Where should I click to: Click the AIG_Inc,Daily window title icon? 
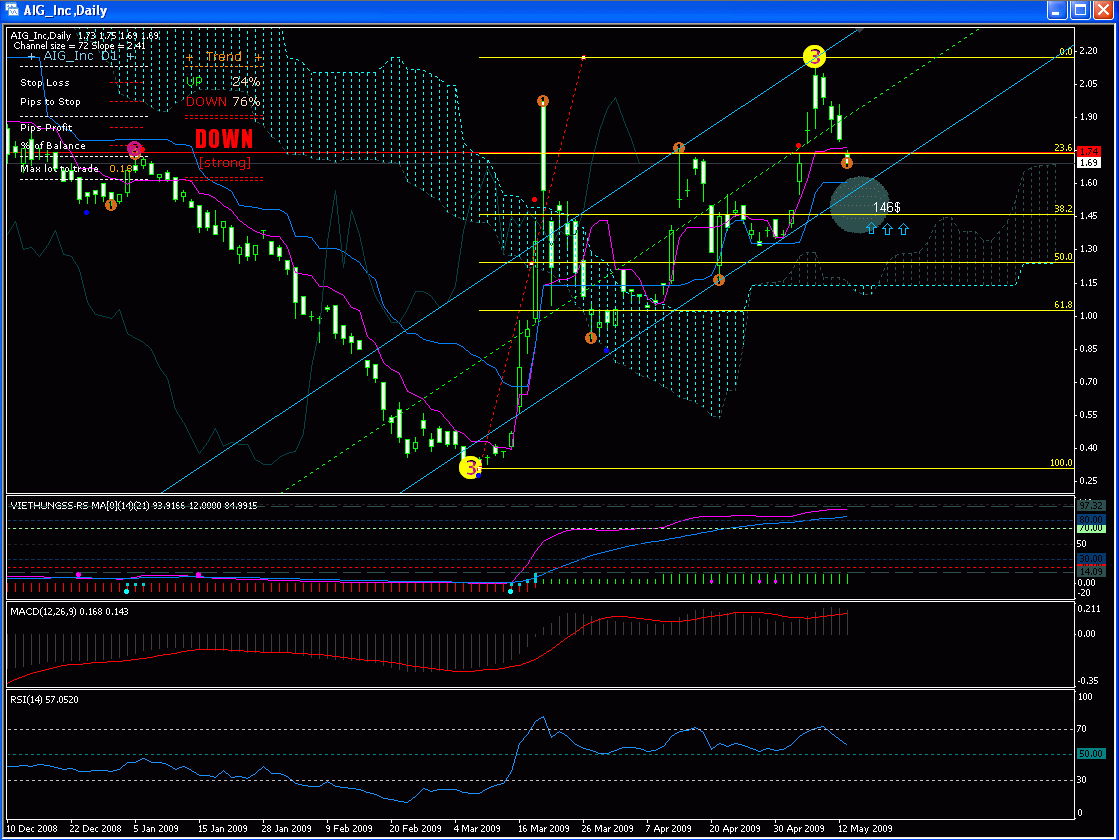(11, 10)
